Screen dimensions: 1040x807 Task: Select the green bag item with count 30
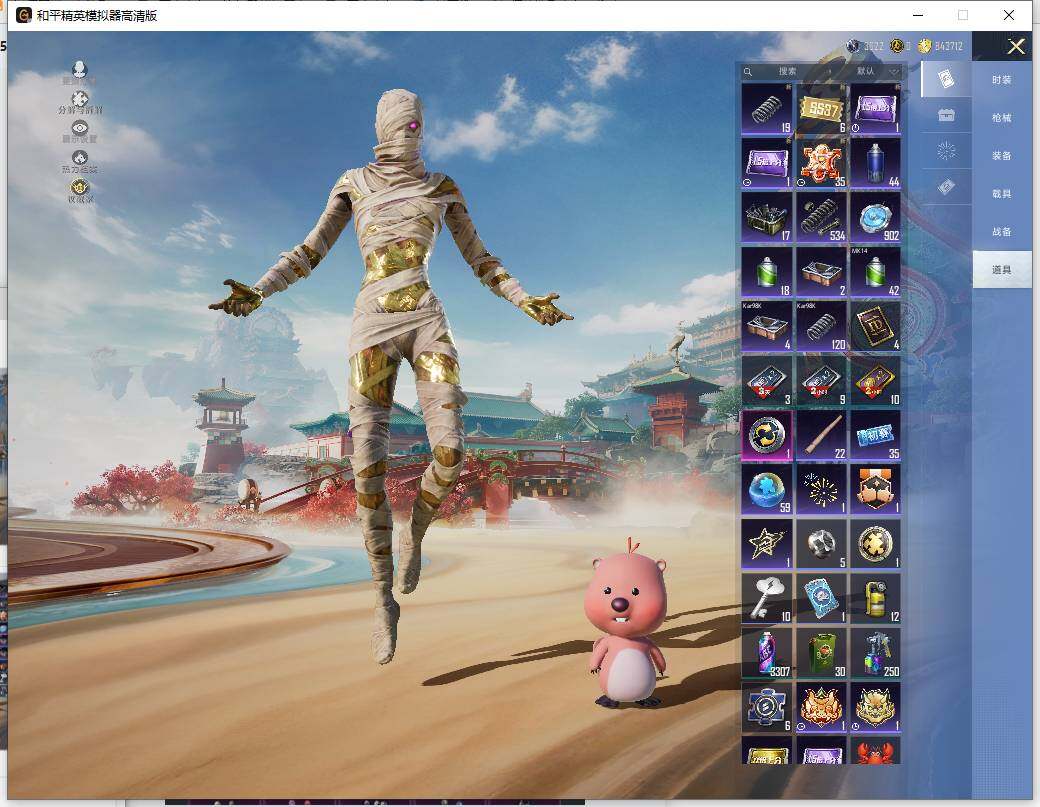click(x=821, y=652)
